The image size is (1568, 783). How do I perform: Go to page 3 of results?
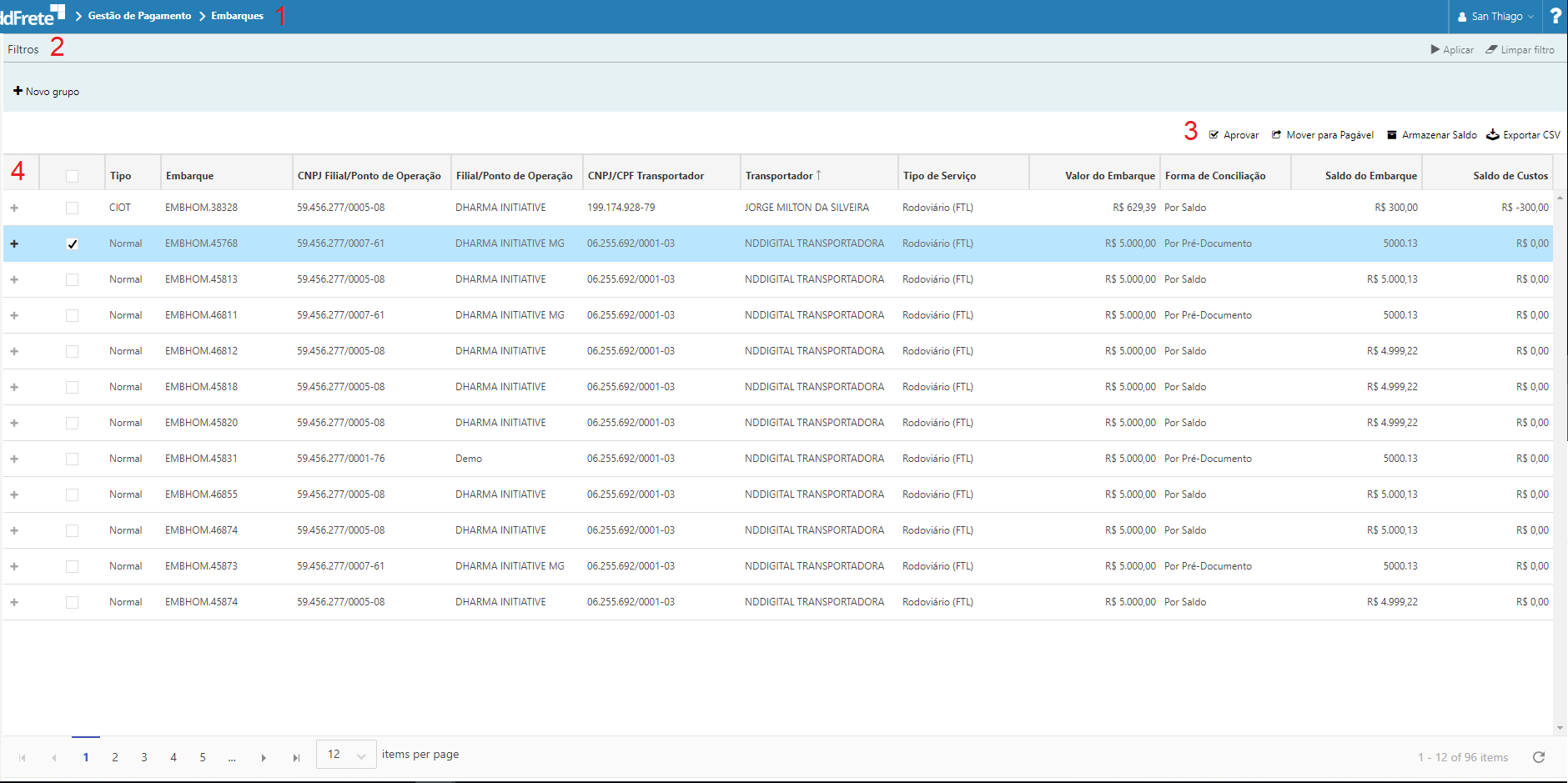coord(144,758)
